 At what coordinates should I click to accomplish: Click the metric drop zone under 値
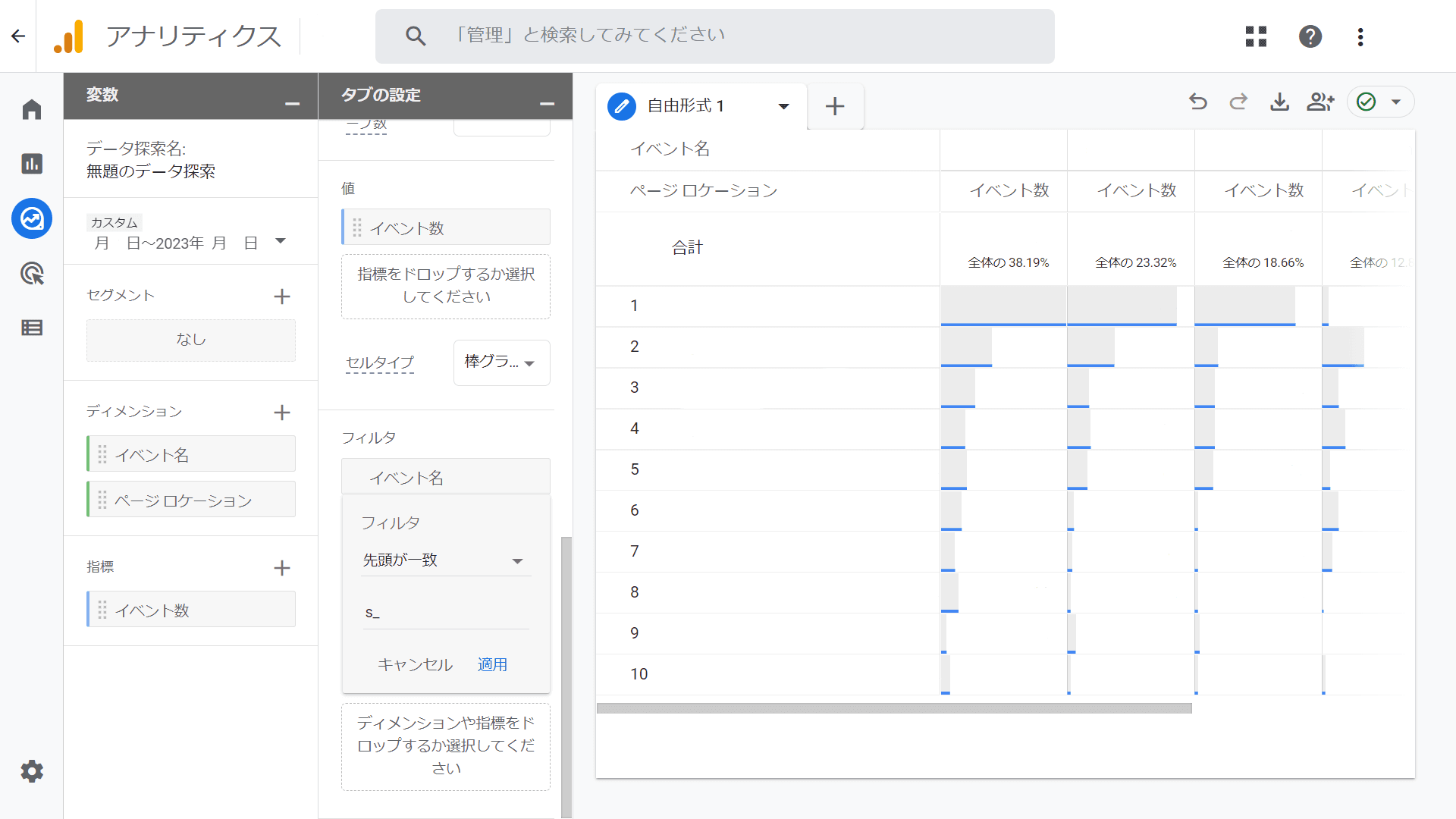tap(446, 286)
